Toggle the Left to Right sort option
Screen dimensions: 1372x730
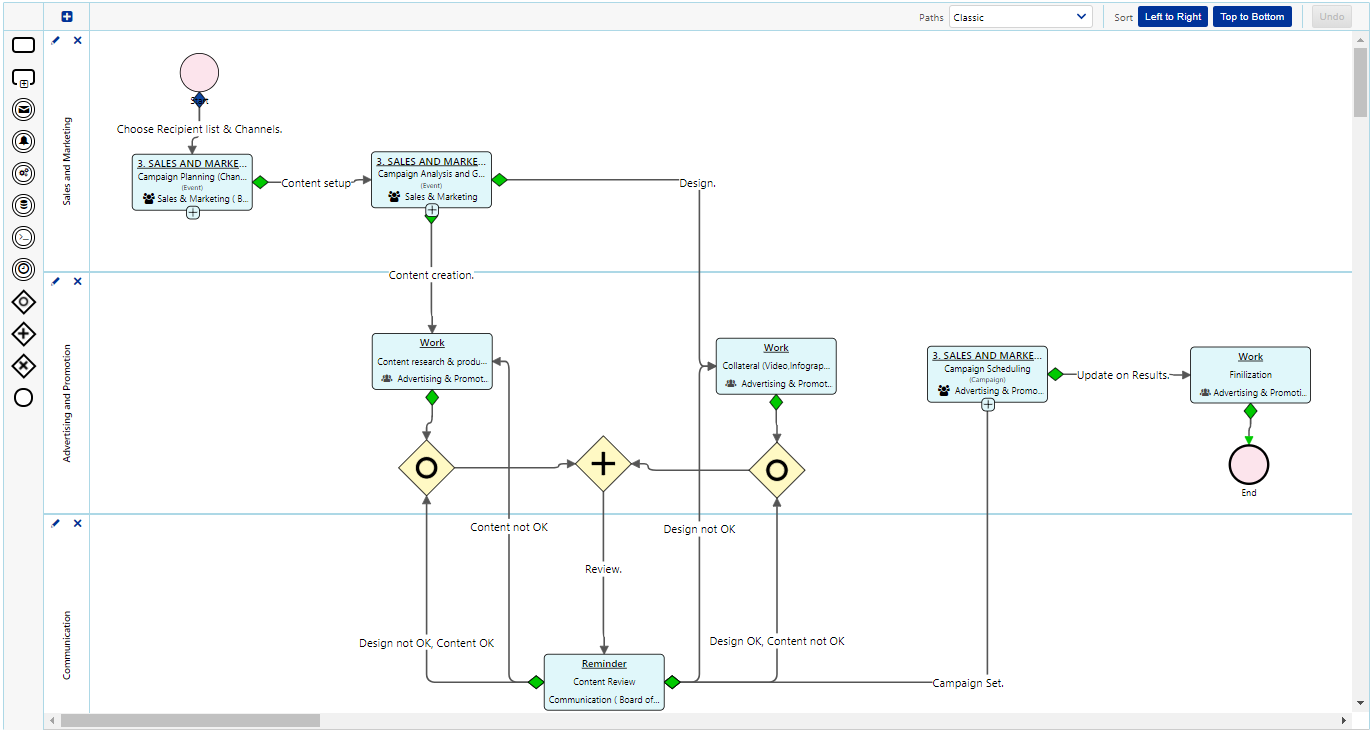click(x=1172, y=16)
